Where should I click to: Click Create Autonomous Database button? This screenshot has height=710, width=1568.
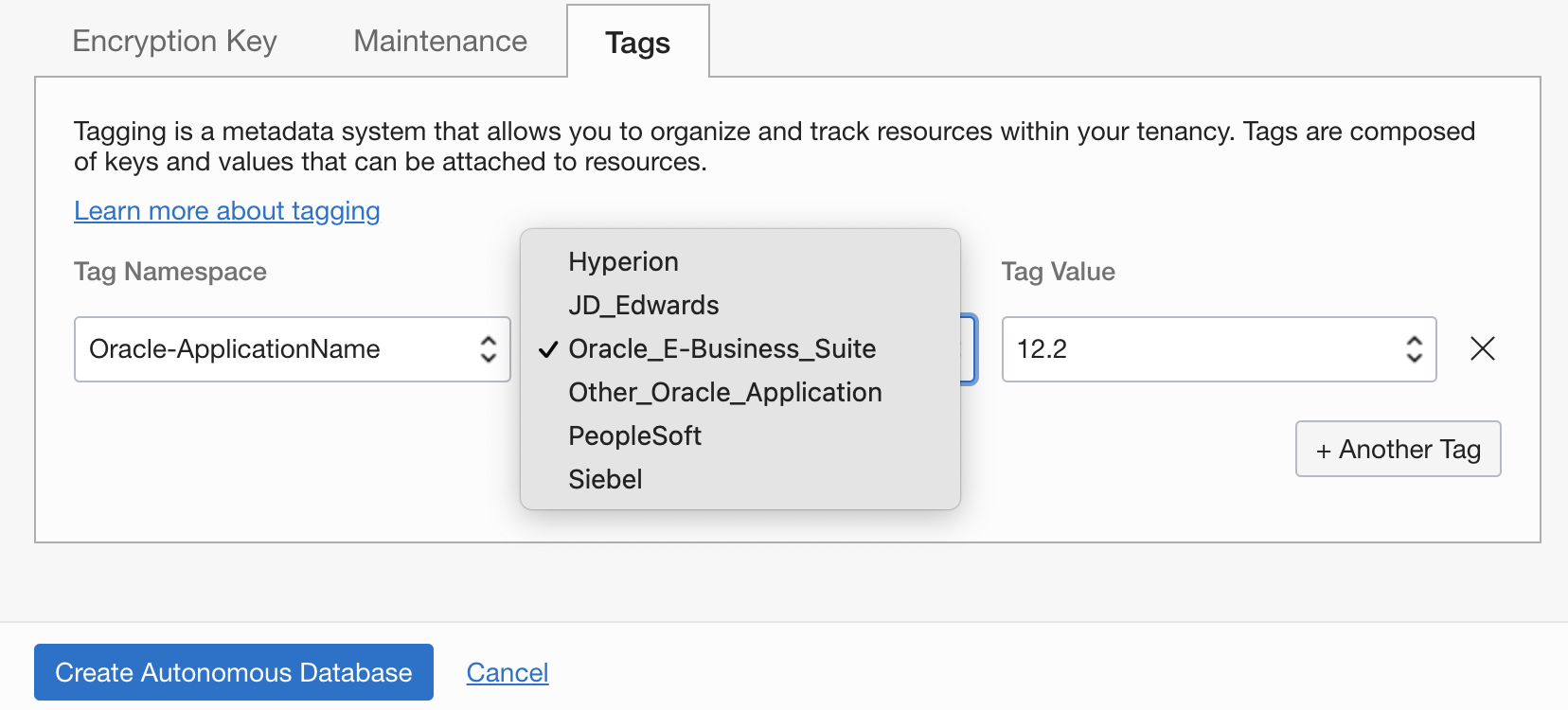pyautogui.click(x=234, y=672)
